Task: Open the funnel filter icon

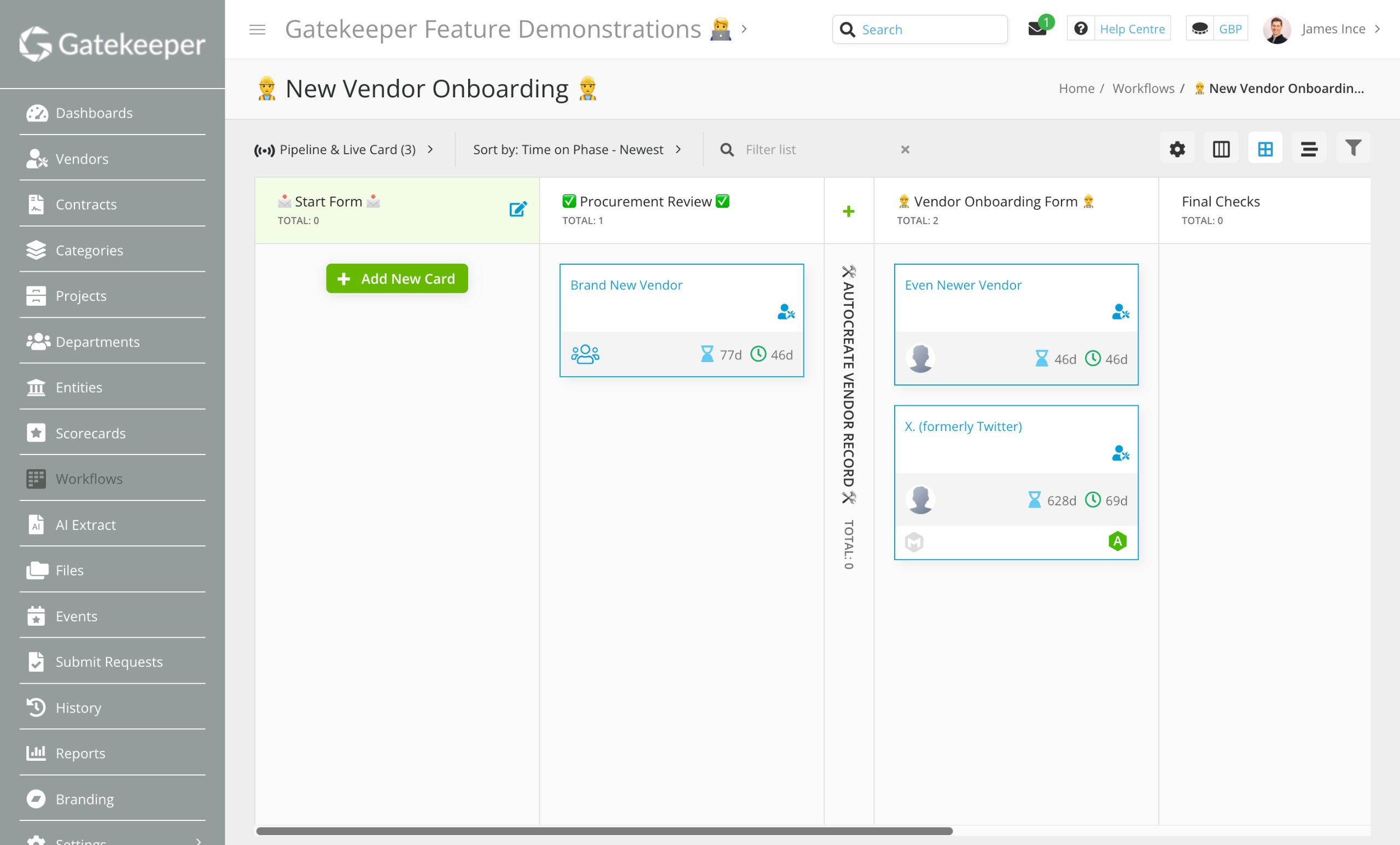Action: pos(1353,148)
